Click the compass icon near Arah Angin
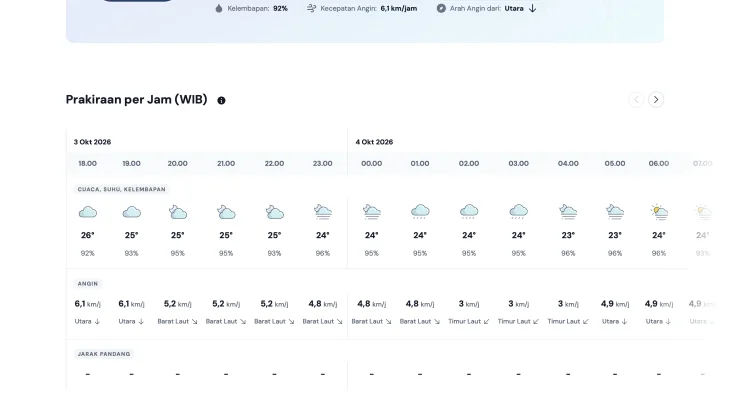The width and height of the screenshot is (750, 420). click(441, 8)
